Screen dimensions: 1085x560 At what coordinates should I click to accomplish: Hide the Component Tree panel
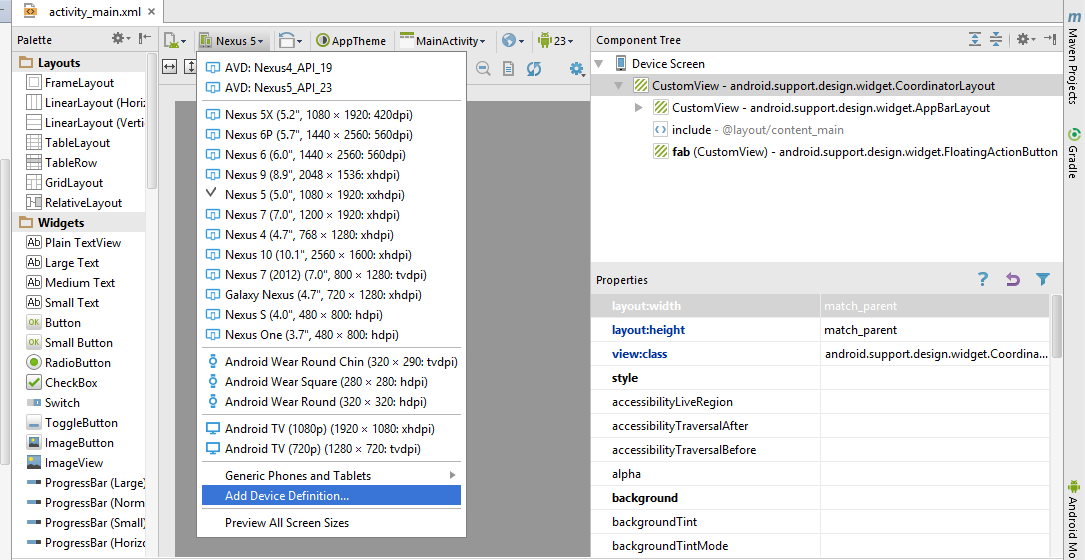(x=1050, y=39)
